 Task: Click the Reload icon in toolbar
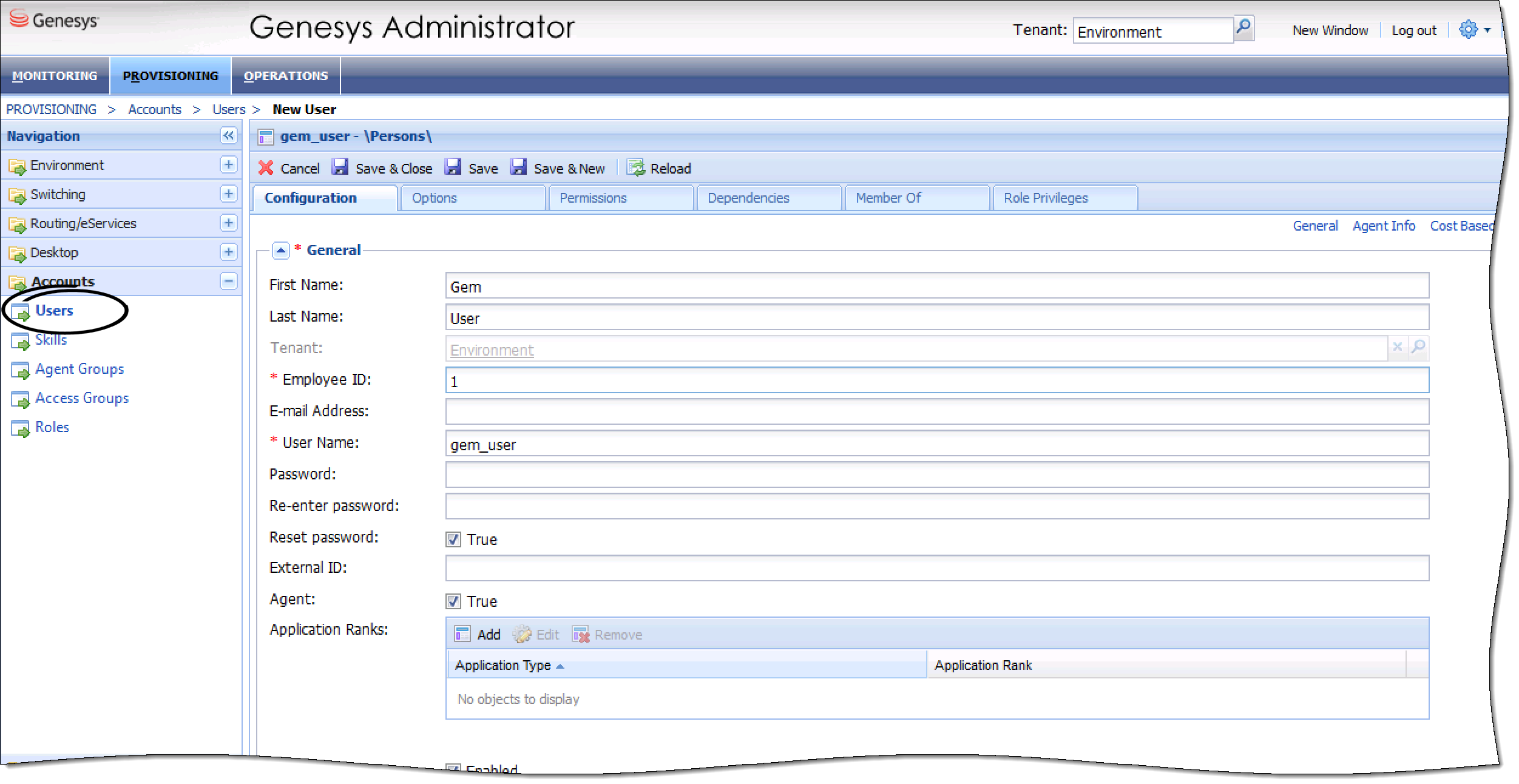635,168
